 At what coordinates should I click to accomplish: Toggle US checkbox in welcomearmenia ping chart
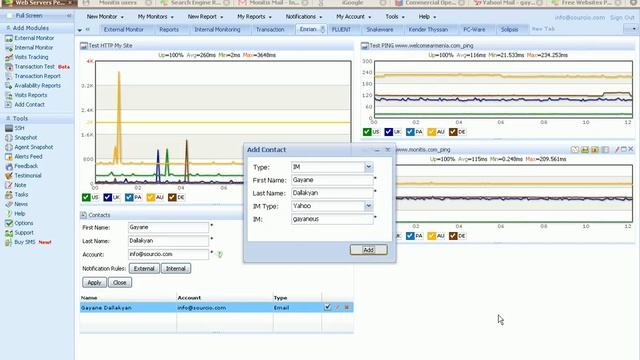(367, 132)
